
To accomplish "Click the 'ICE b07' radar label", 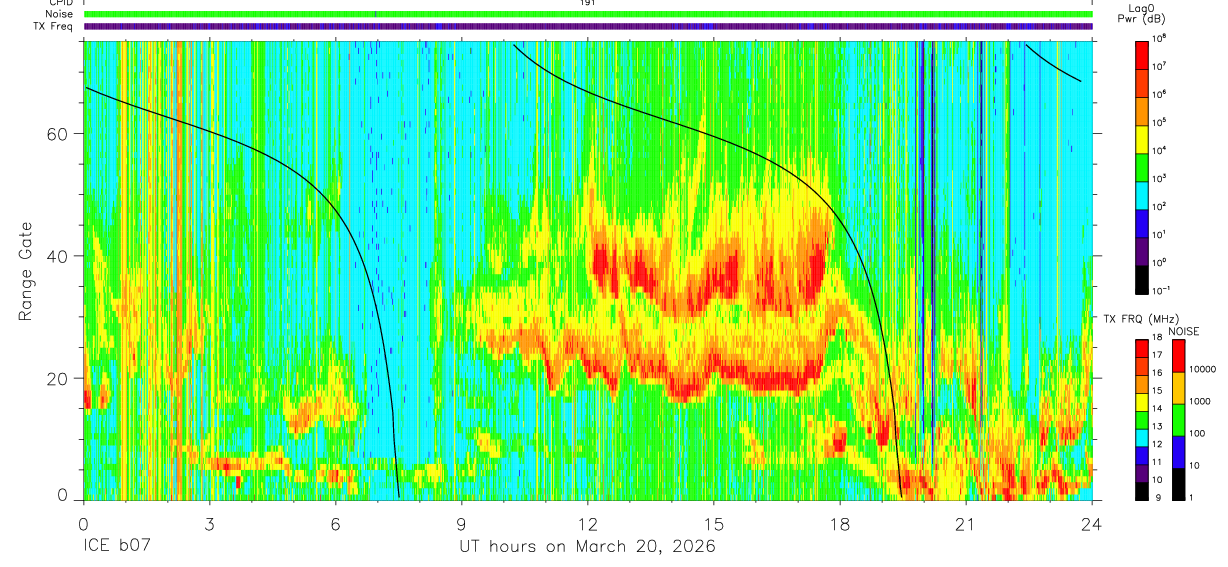I will (x=117, y=546).
